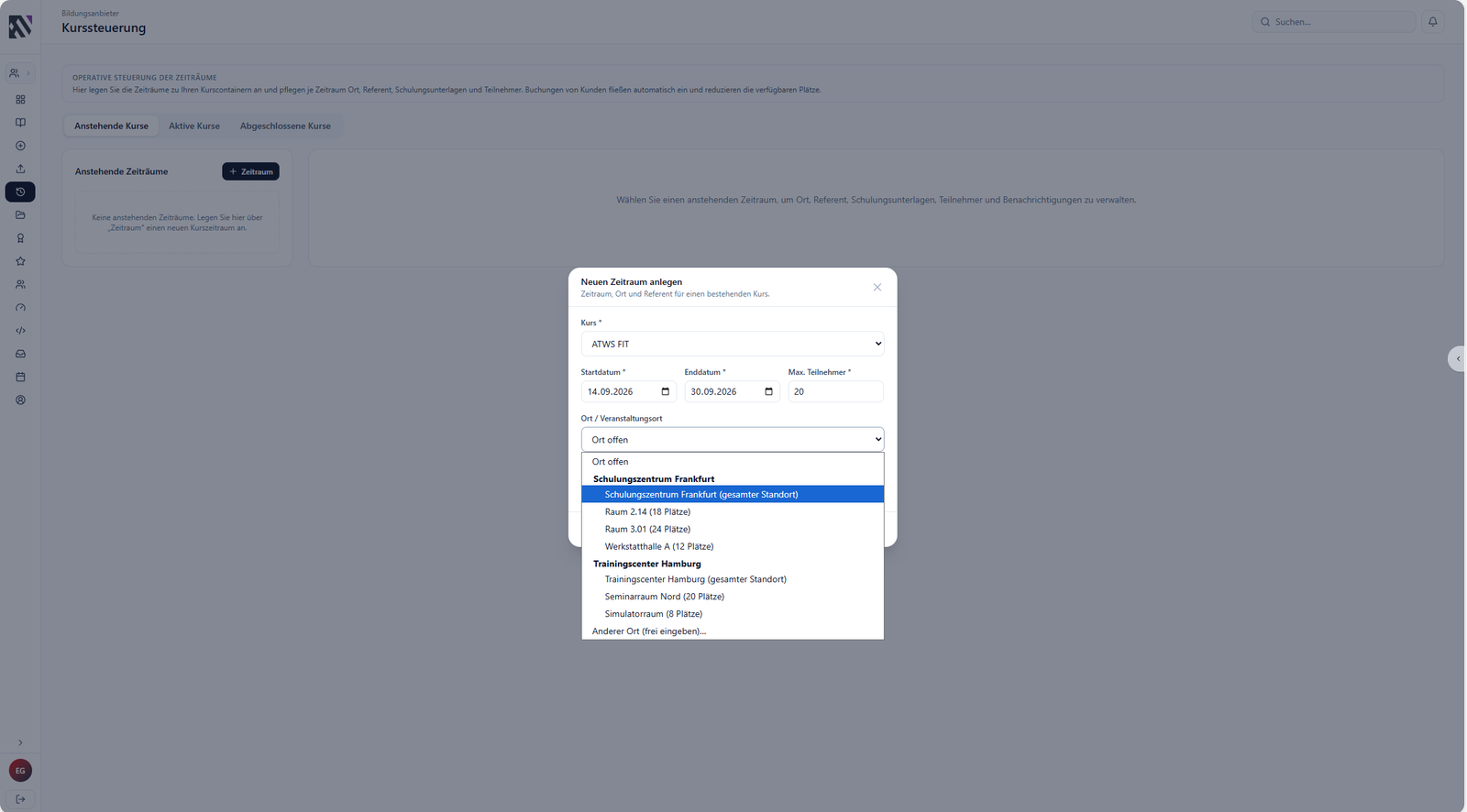Viewport: 1467px width, 812px height.
Task: Open the Startdatum calendar picker icon
Action: coord(666,391)
